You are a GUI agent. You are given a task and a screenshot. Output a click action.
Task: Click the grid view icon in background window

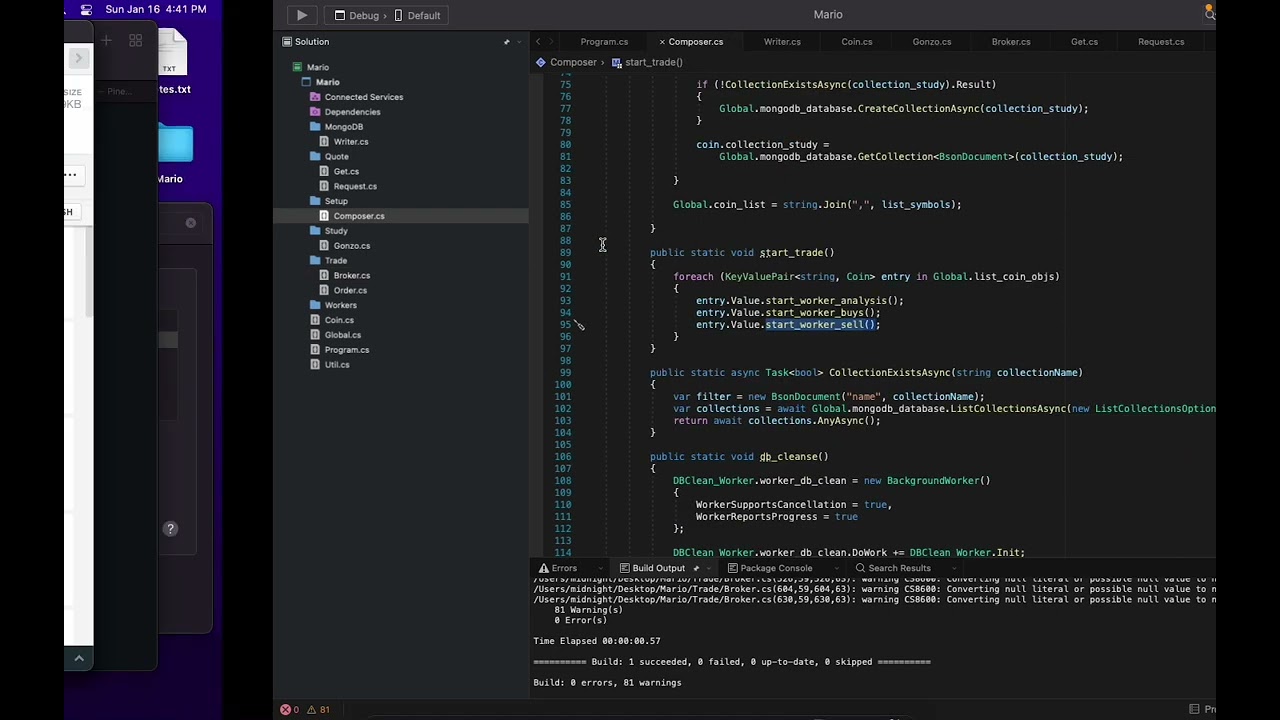136,40
